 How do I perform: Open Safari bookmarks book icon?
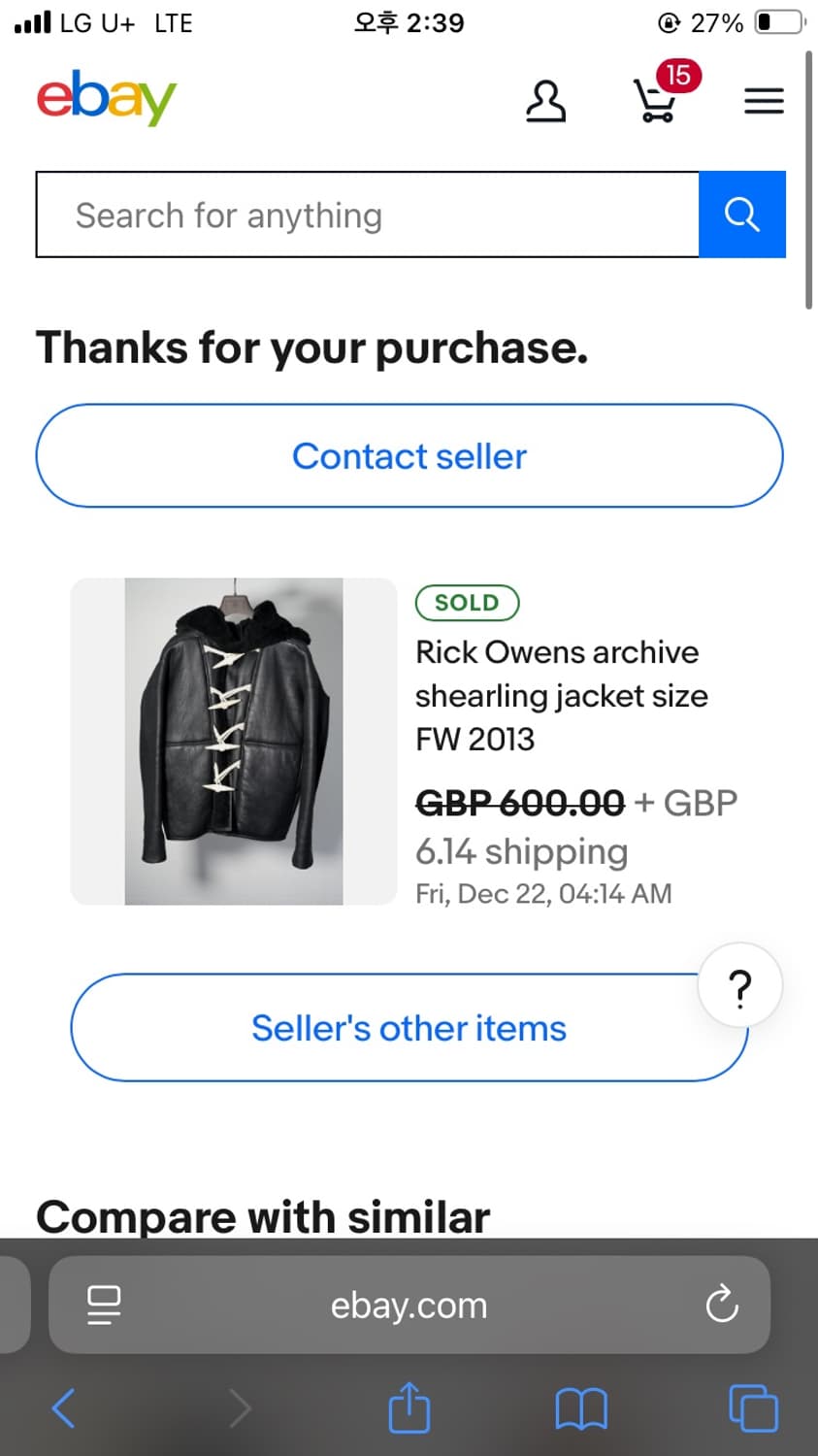[x=580, y=1407]
